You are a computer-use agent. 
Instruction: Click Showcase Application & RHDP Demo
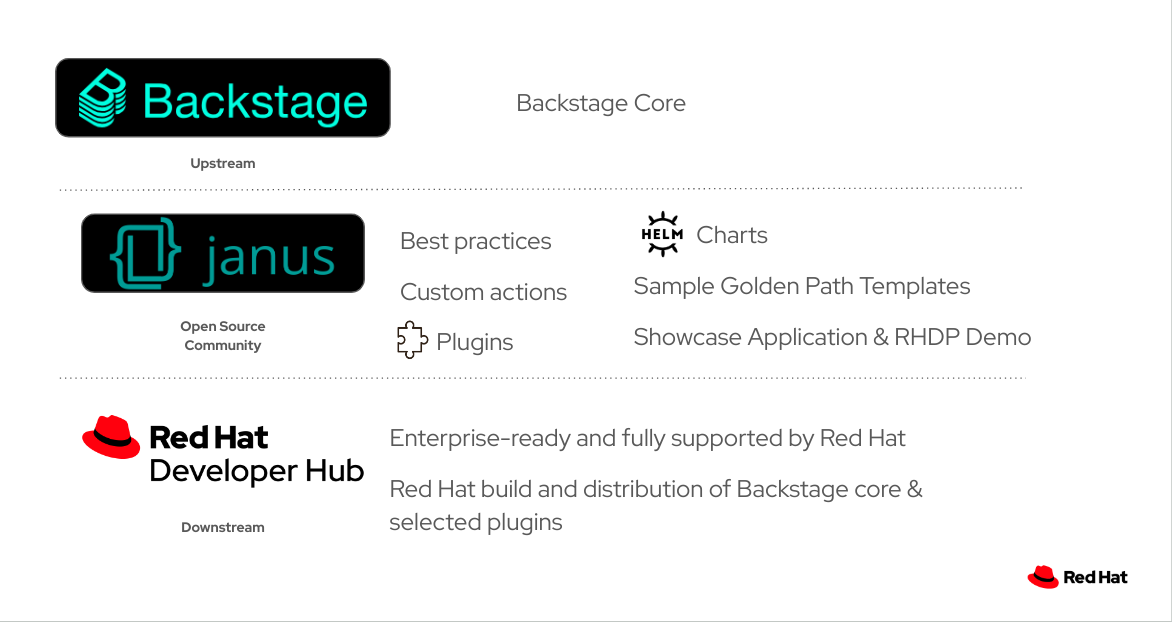click(x=832, y=337)
